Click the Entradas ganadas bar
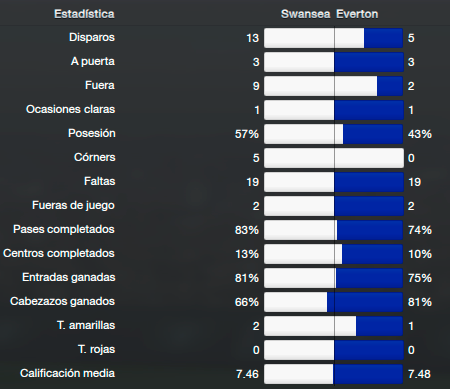The height and width of the screenshot is (389, 450). [334, 278]
